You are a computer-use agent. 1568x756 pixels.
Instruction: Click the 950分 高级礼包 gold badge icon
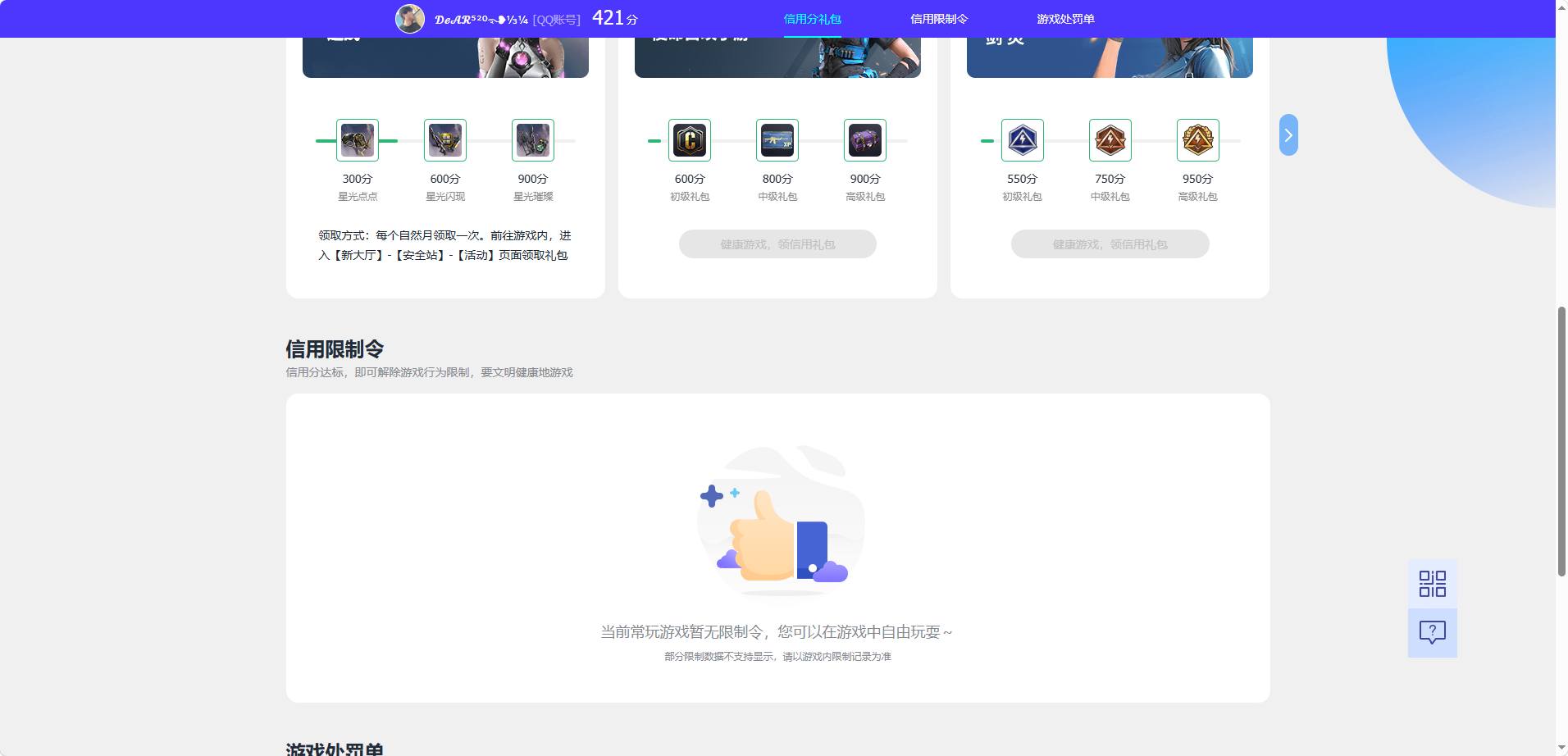(1198, 140)
